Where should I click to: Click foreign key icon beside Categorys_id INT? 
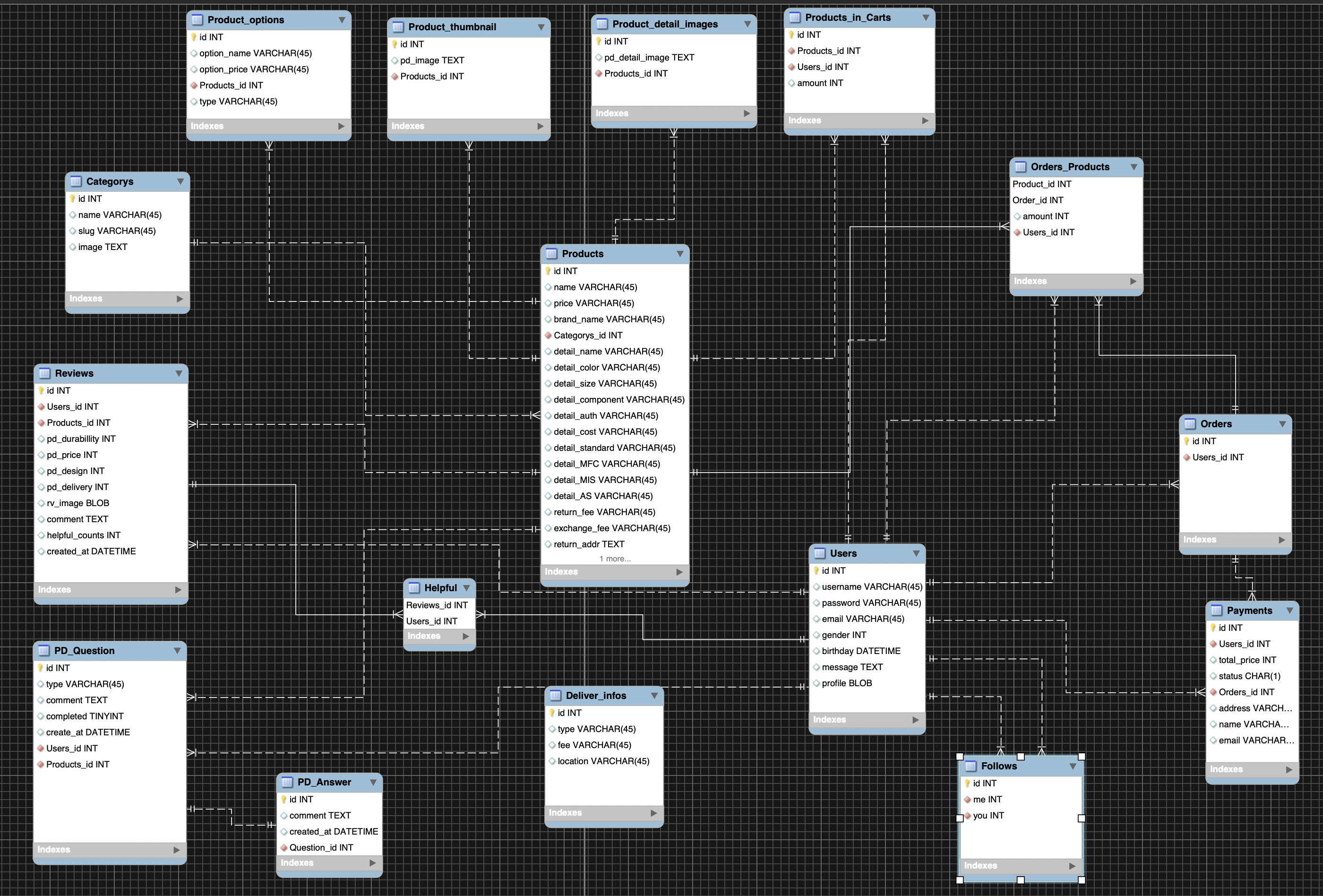(x=548, y=335)
